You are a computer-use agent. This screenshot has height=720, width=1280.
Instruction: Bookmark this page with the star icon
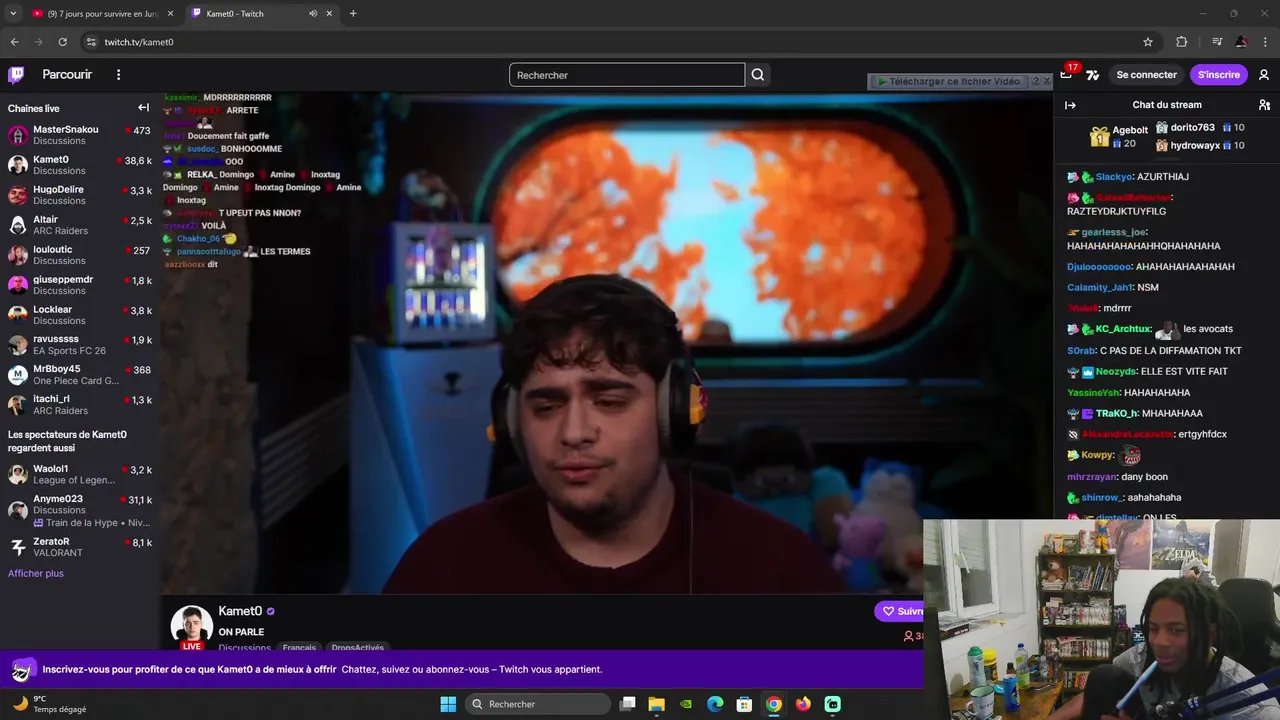coord(1148,42)
